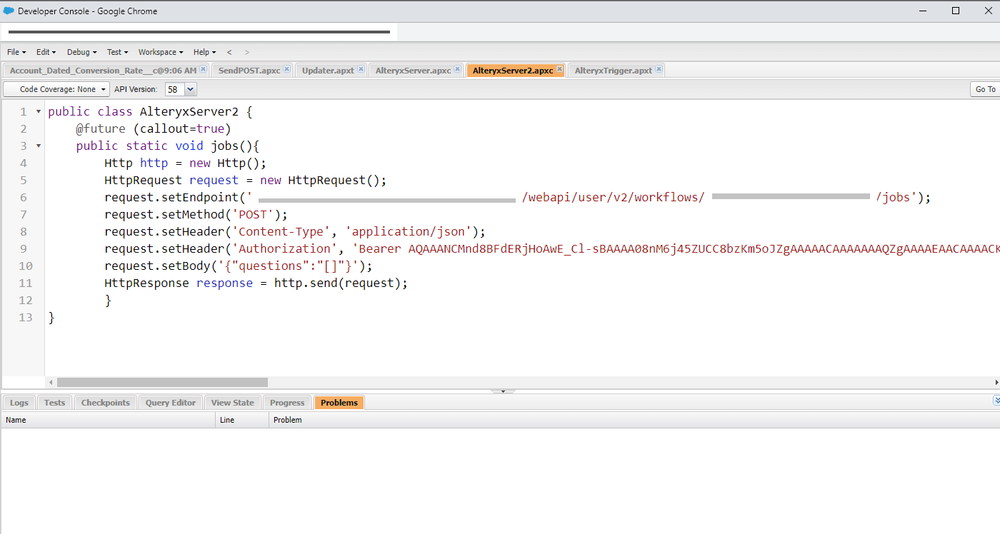Screen dimensions: 1000x534
Task: Click the 'request.setMethod' code line
Action: coord(196,215)
